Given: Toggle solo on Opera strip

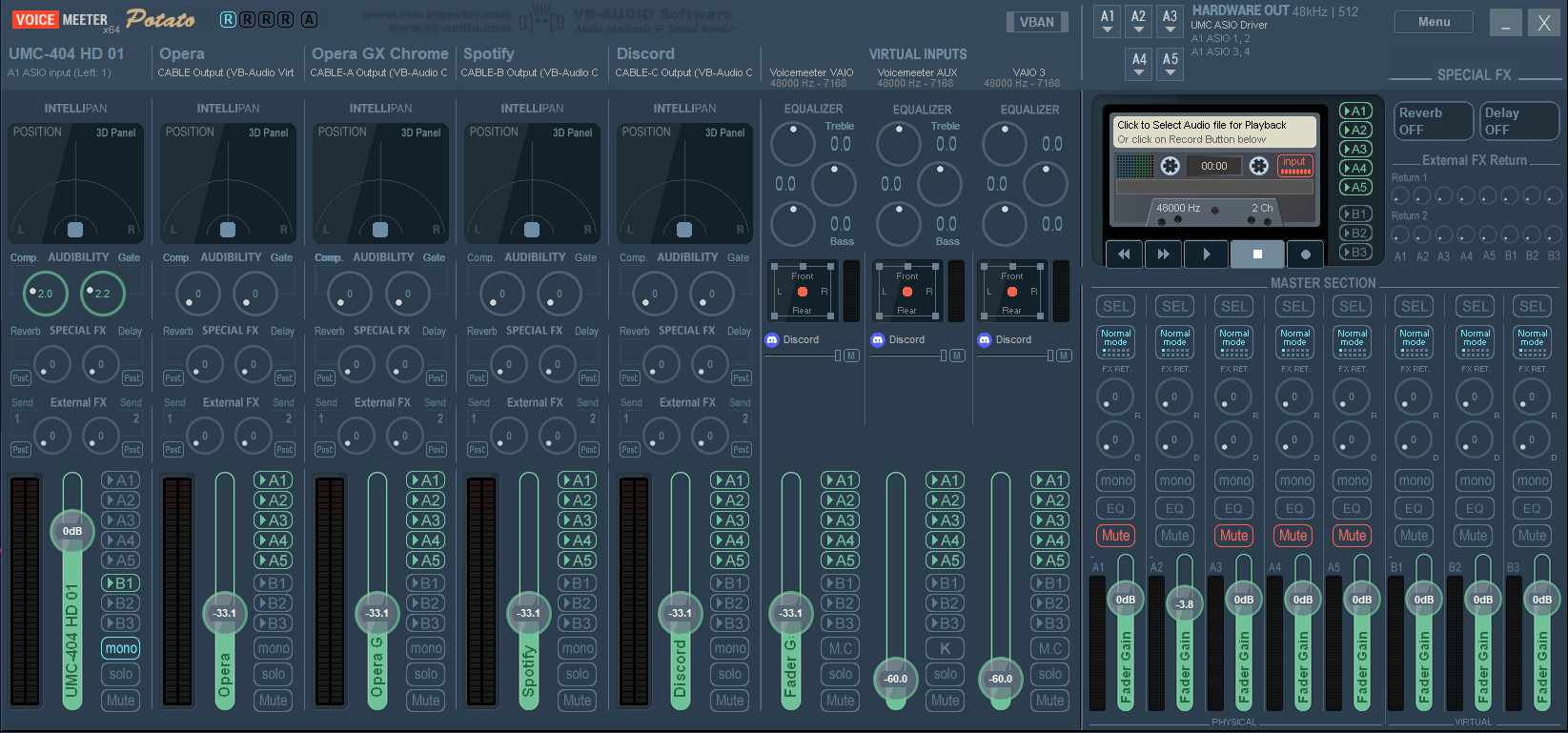Looking at the screenshot, I should coord(274,674).
